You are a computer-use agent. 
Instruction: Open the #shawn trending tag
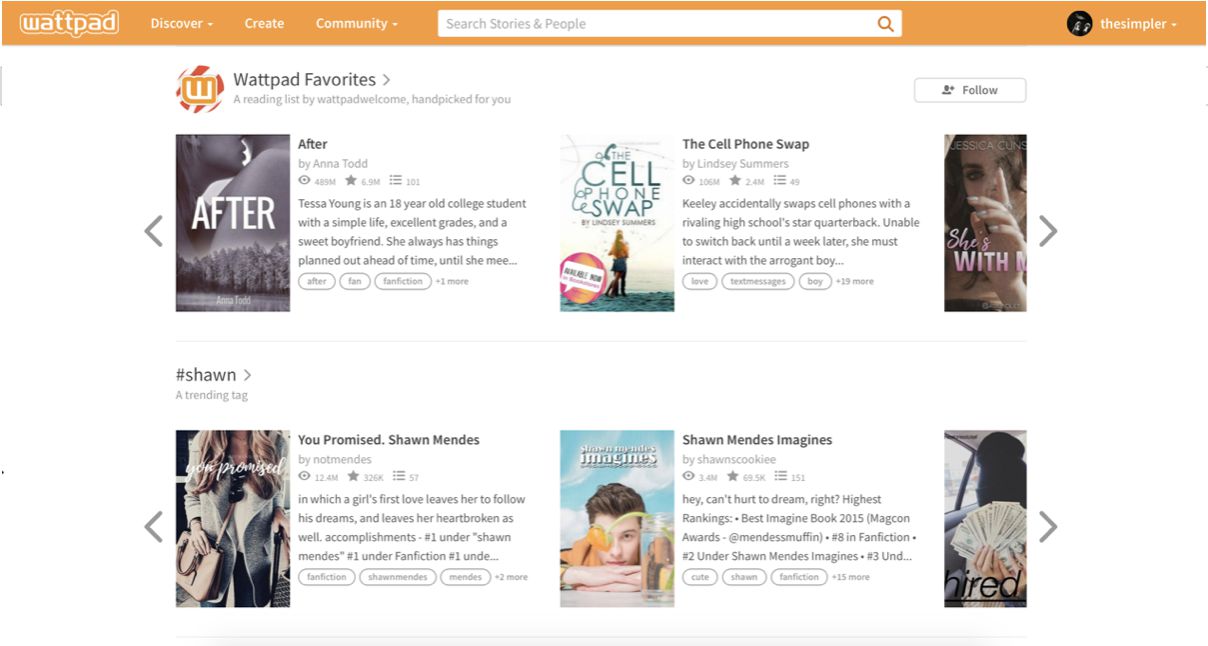[214, 375]
